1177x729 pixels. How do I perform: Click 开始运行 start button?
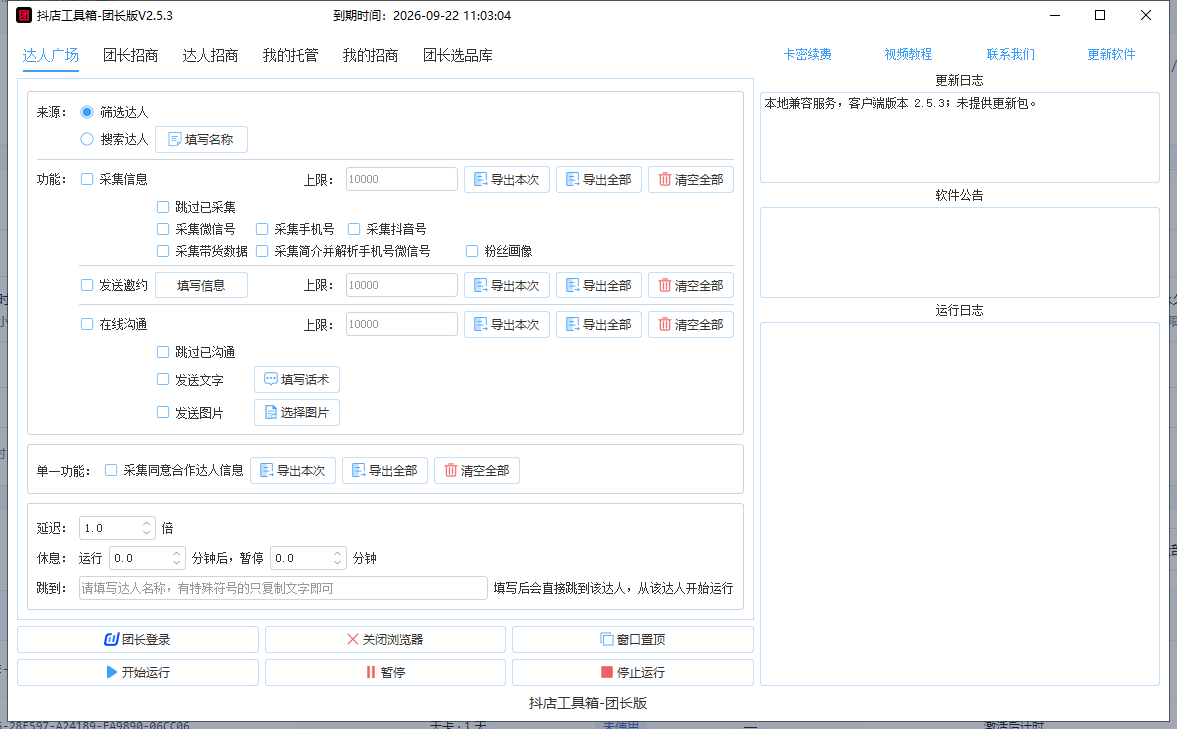click(x=138, y=672)
